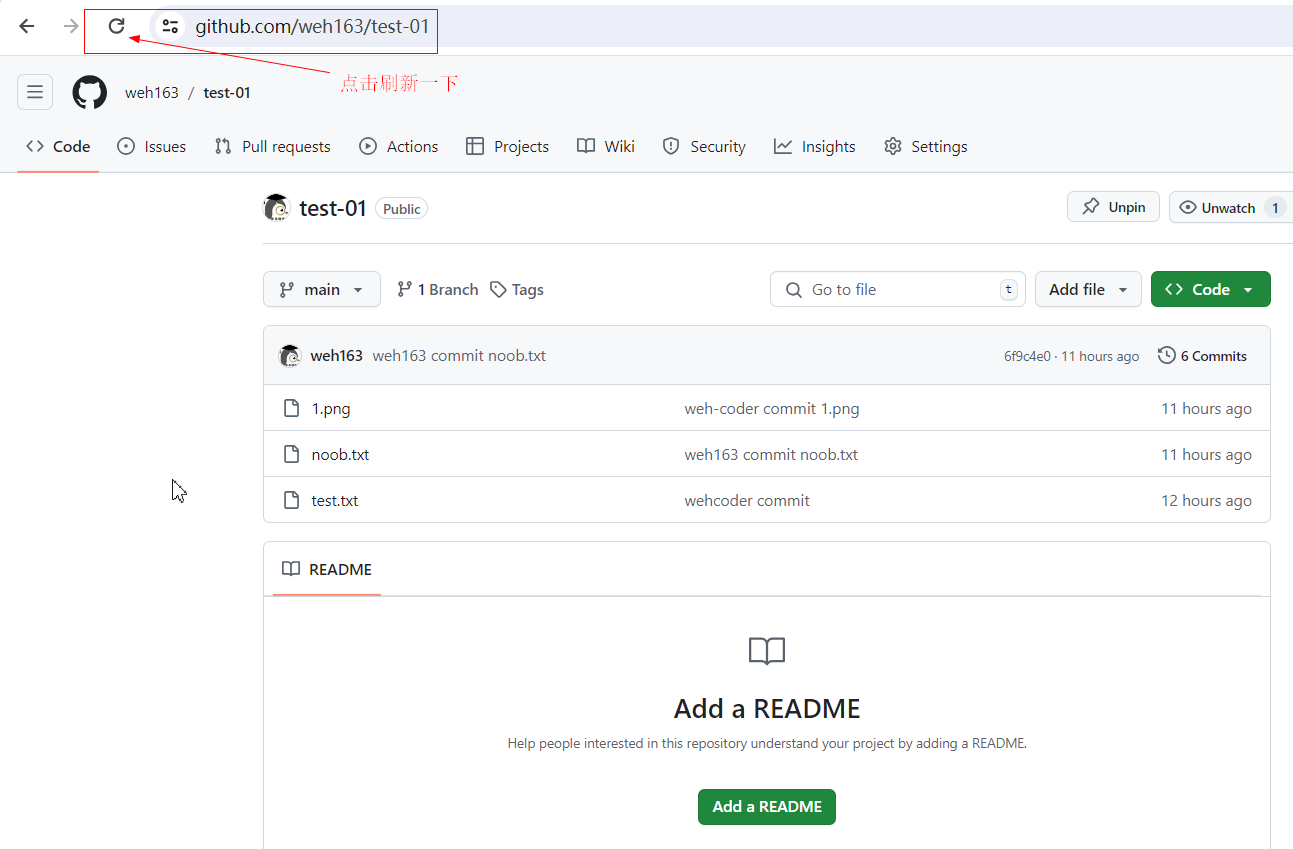The height and width of the screenshot is (849, 1293).
Task: Open the hamburger navigation menu
Action: coord(35,92)
